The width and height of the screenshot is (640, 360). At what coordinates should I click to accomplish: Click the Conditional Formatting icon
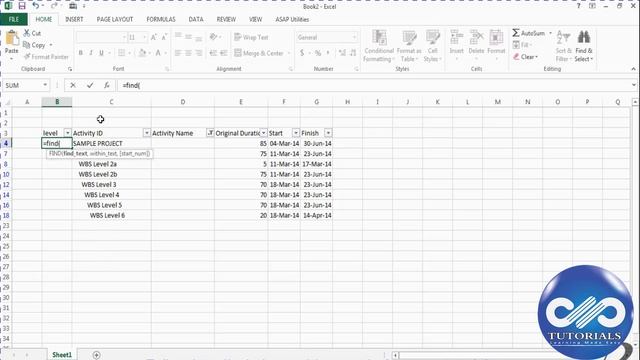click(379, 38)
